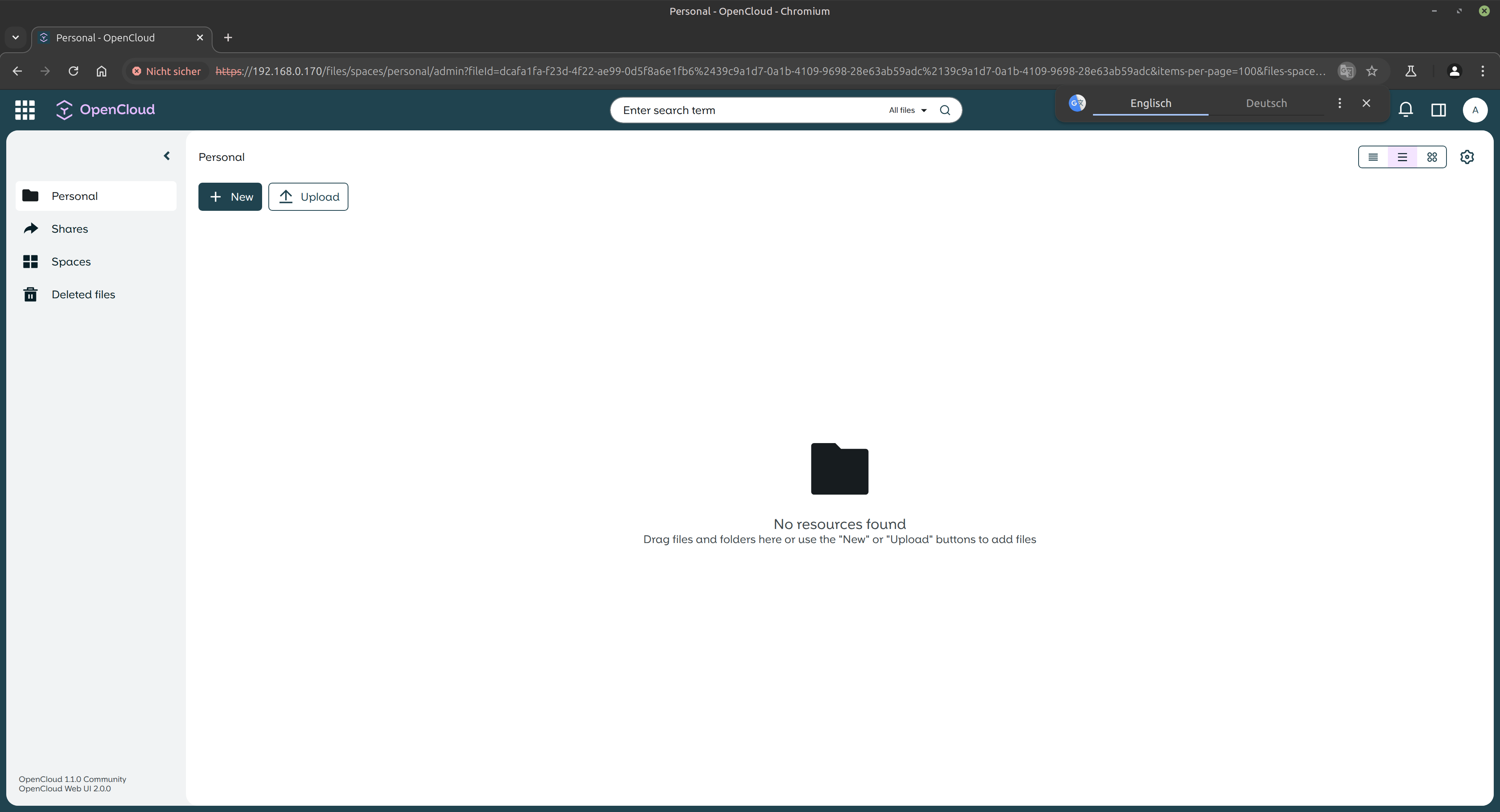1500x812 pixels.
Task: Go back in browser history
Action: pyautogui.click(x=18, y=71)
